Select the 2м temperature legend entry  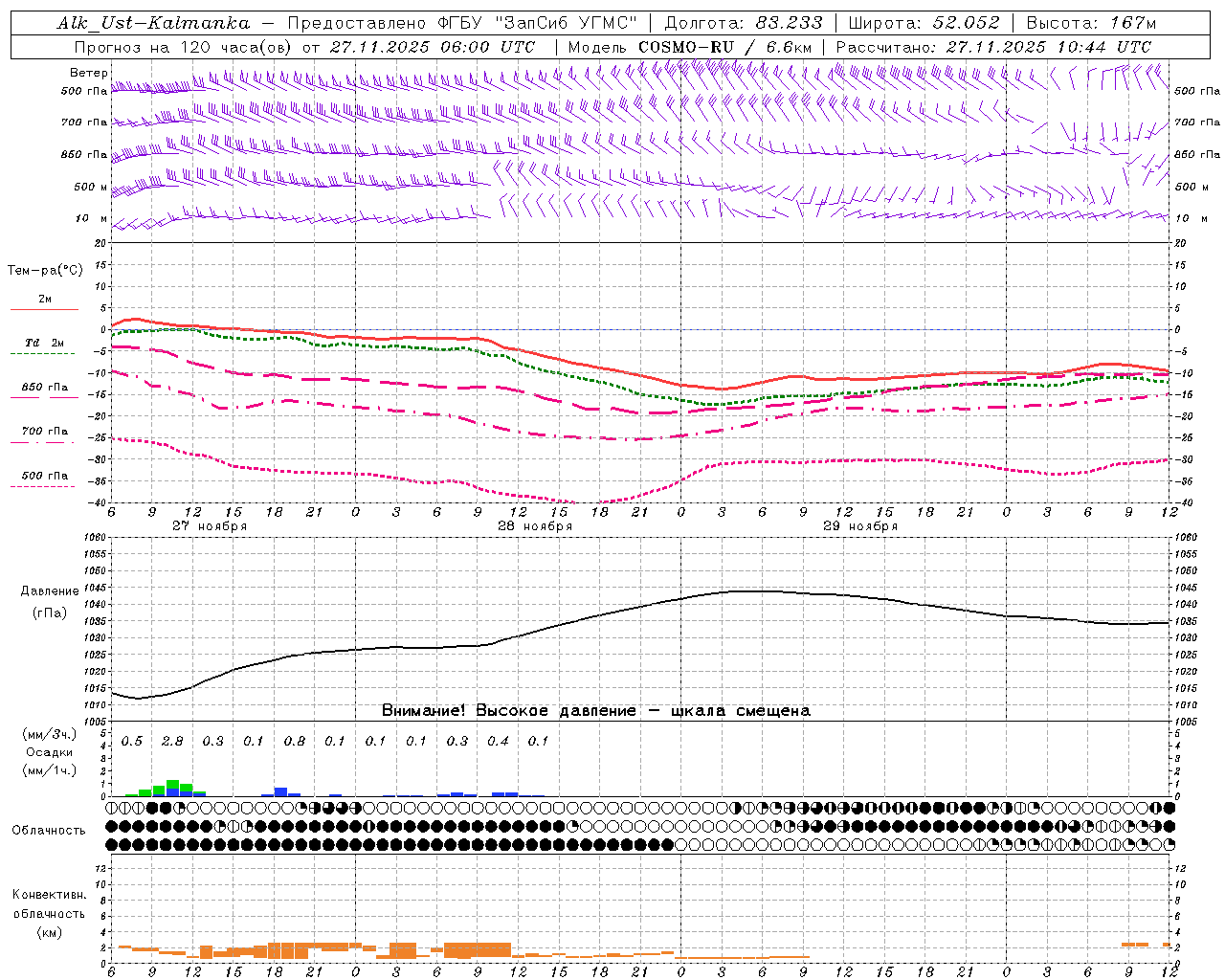point(45,300)
